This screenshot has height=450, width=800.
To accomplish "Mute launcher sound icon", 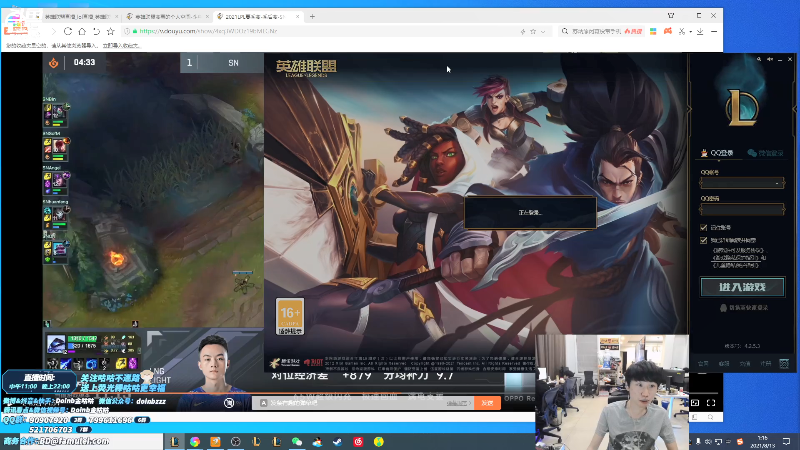I will [770, 59].
